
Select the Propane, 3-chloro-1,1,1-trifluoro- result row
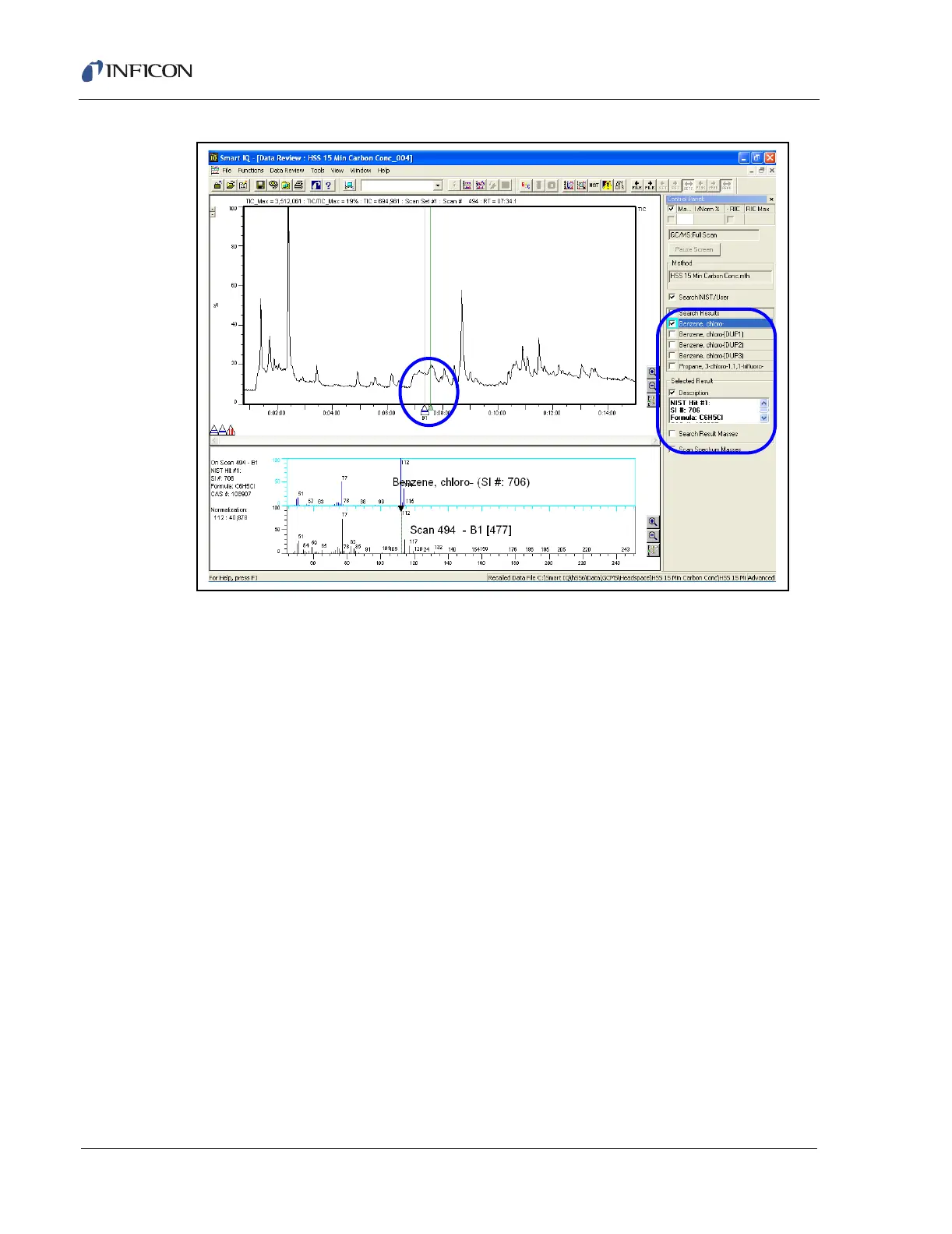[x=721, y=366]
